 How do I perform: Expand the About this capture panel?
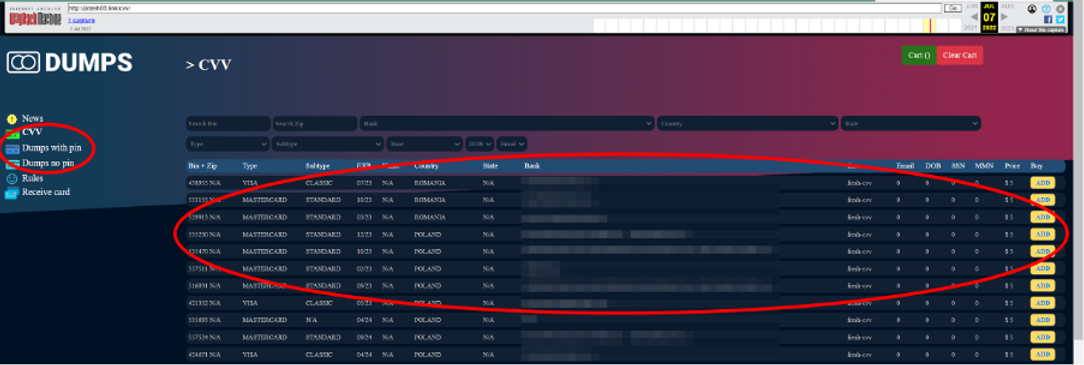(1040, 30)
